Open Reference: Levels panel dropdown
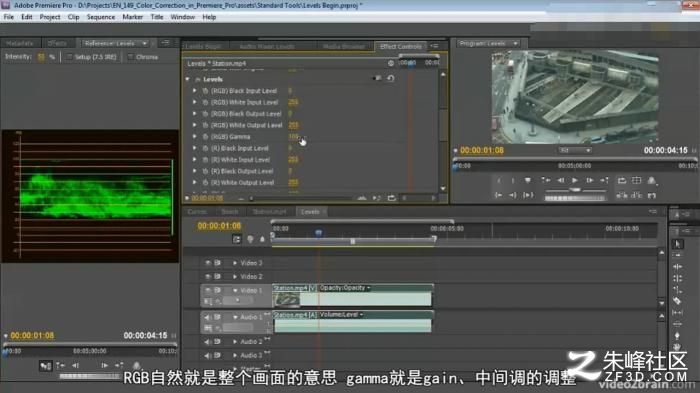700x393 pixels. coord(145,43)
